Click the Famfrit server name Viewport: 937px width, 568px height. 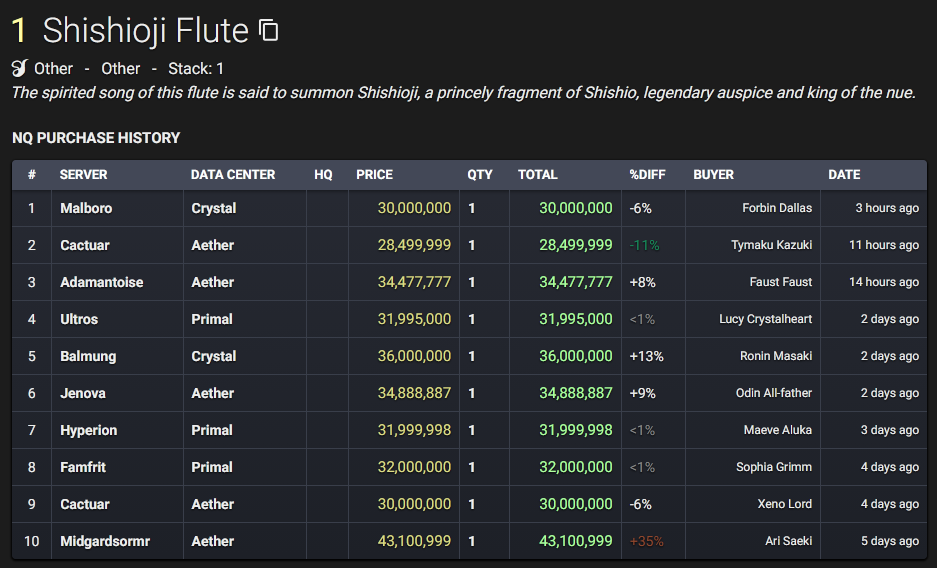coord(82,467)
